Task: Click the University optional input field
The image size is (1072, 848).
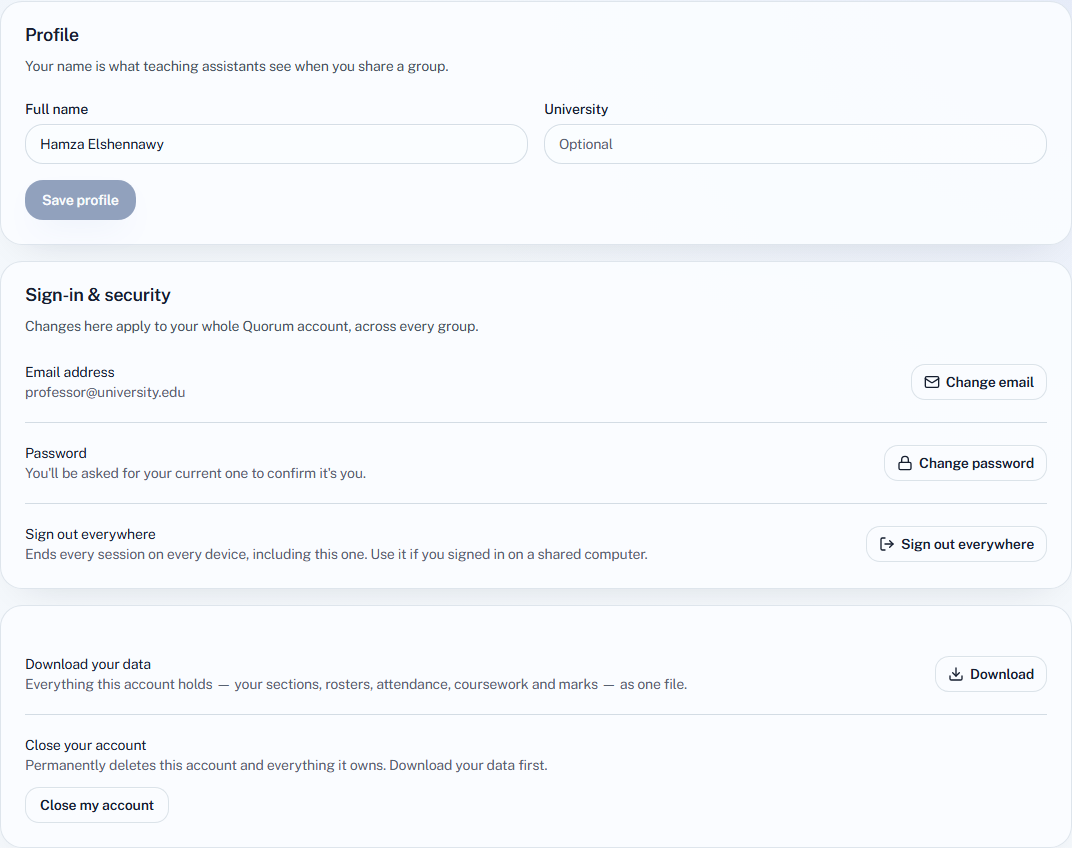Action: (x=795, y=144)
